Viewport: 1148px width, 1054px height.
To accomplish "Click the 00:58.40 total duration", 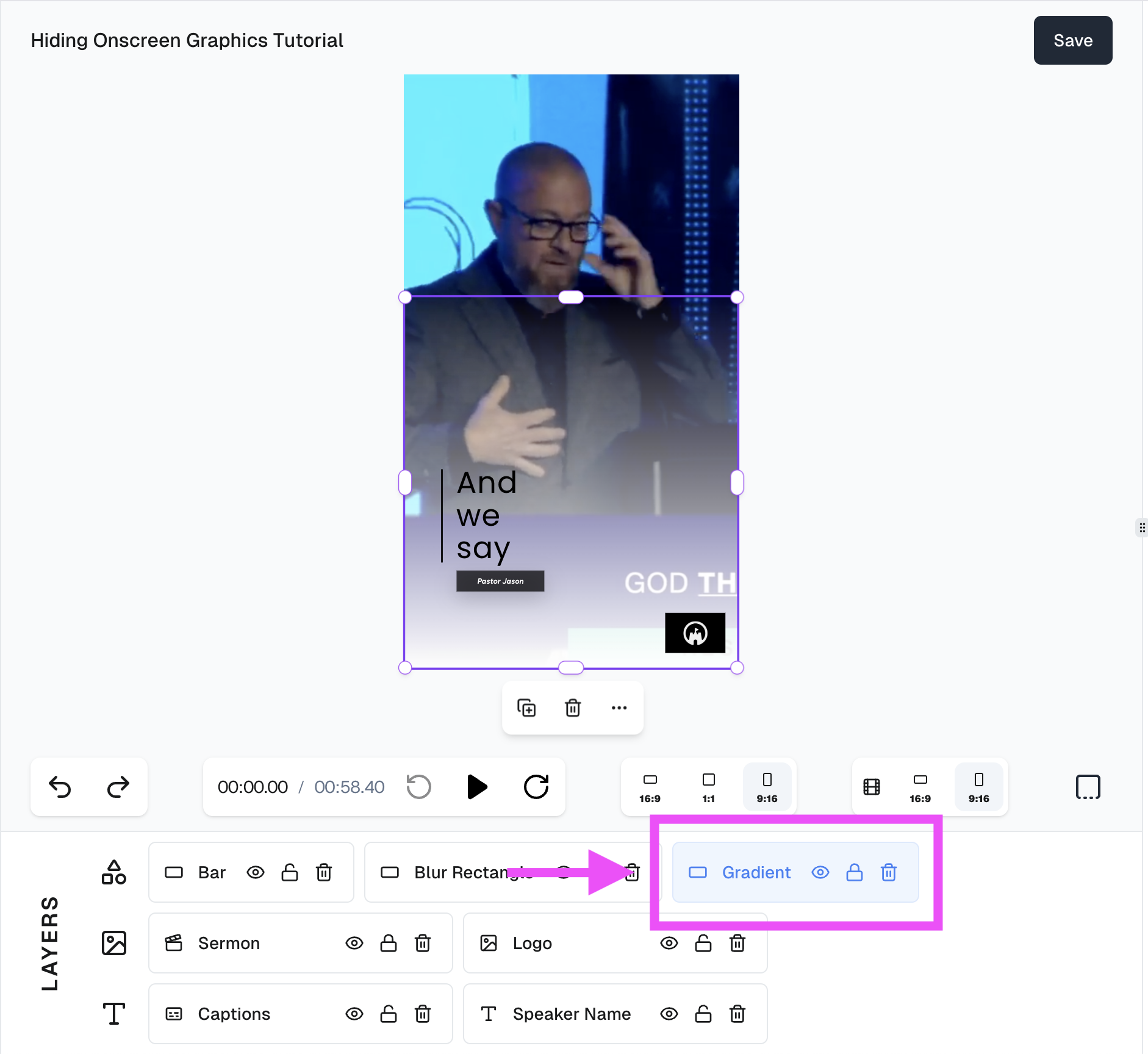I will (x=349, y=787).
